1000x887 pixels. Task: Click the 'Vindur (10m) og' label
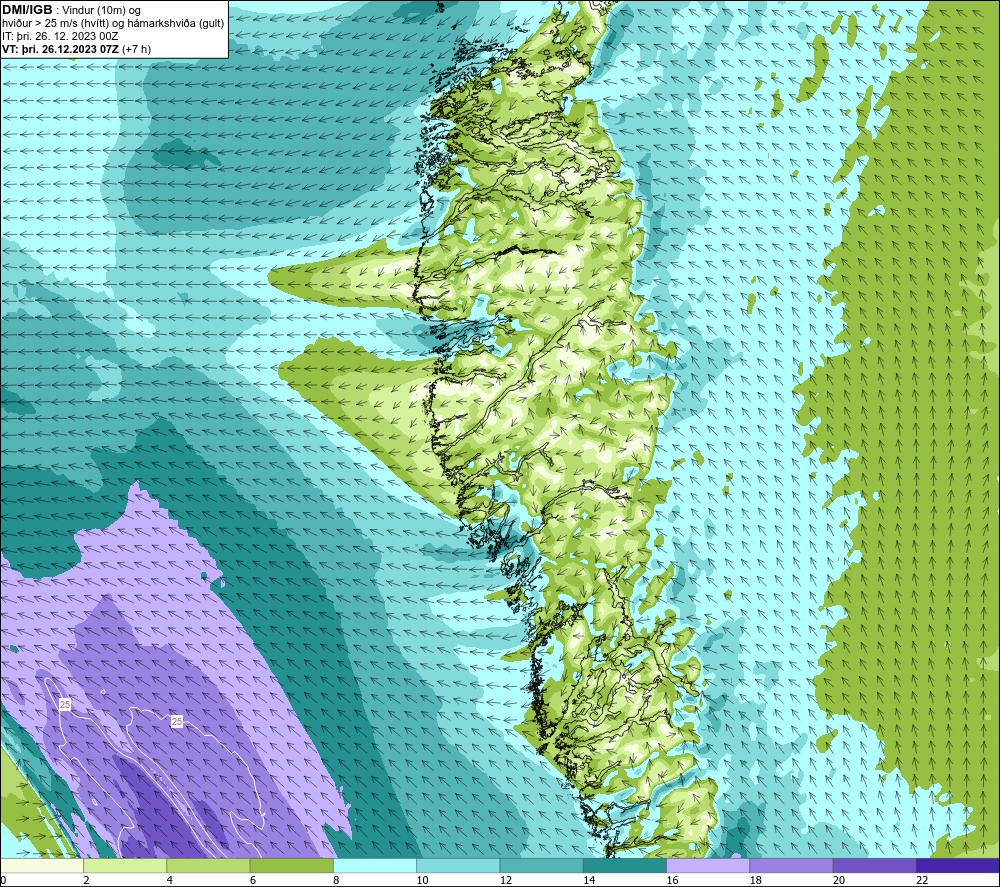coord(101,11)
